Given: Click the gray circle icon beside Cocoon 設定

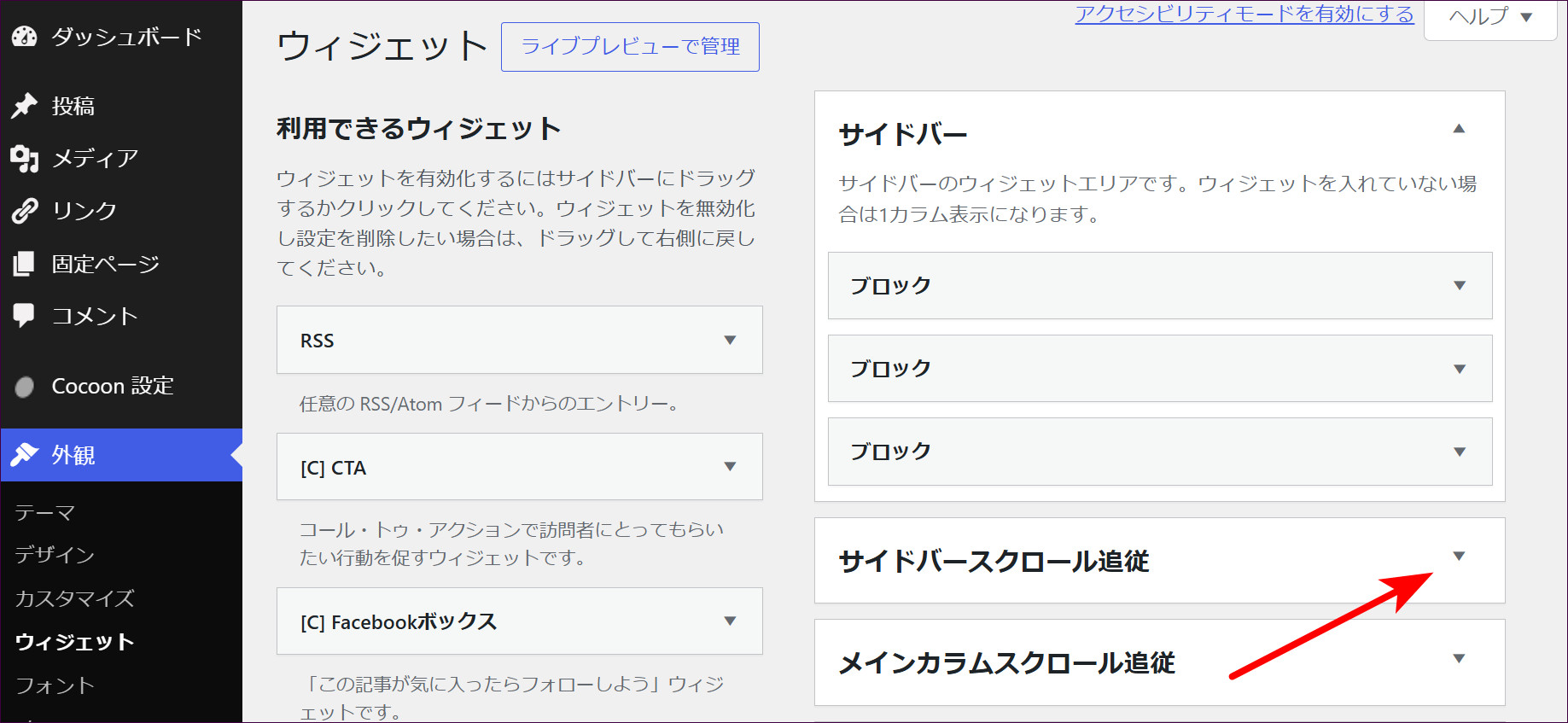Looking at the screenshot, I should coord(25,387).
